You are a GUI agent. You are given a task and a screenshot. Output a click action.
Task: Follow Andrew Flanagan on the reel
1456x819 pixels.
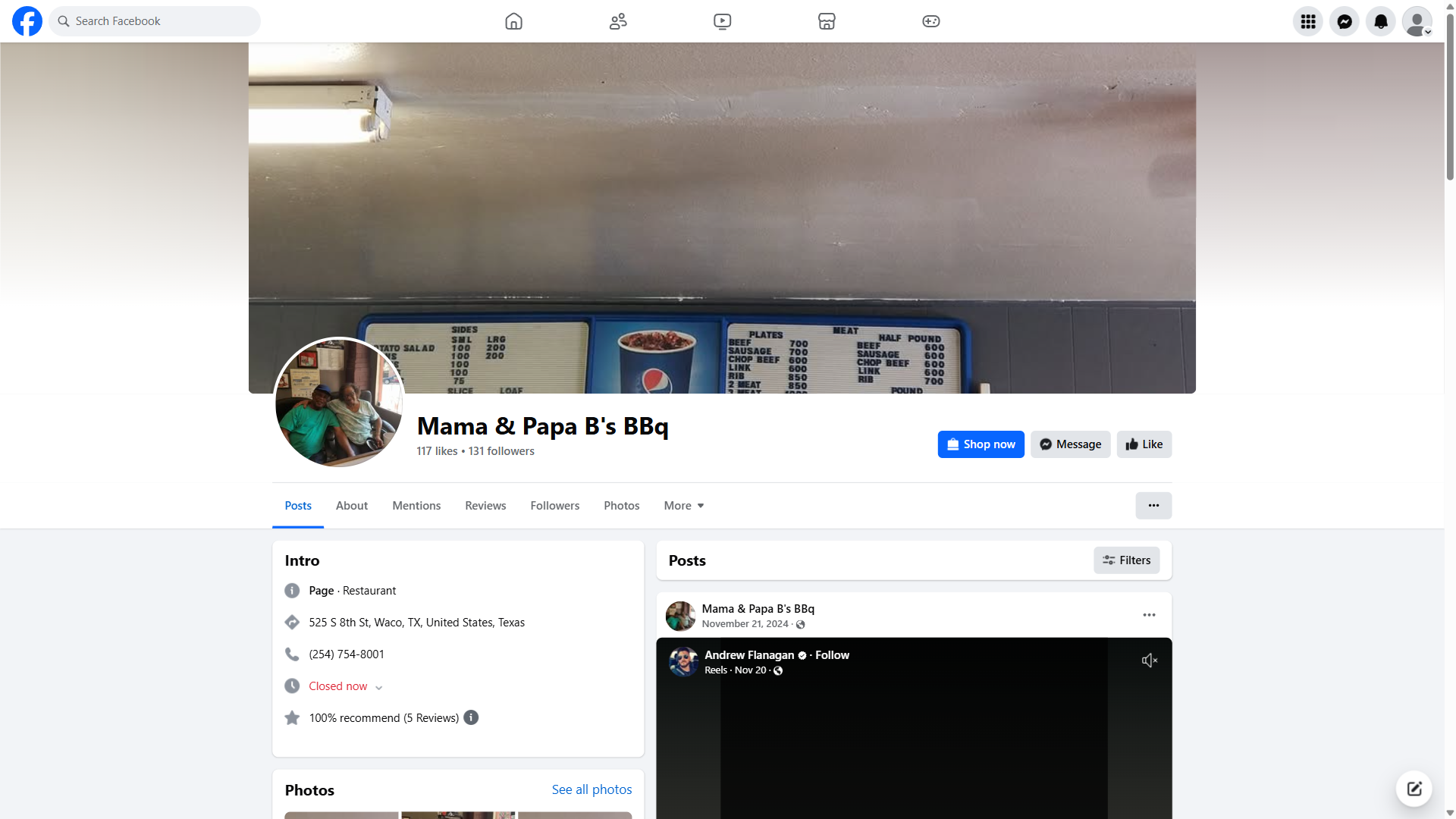pos(832,655)
